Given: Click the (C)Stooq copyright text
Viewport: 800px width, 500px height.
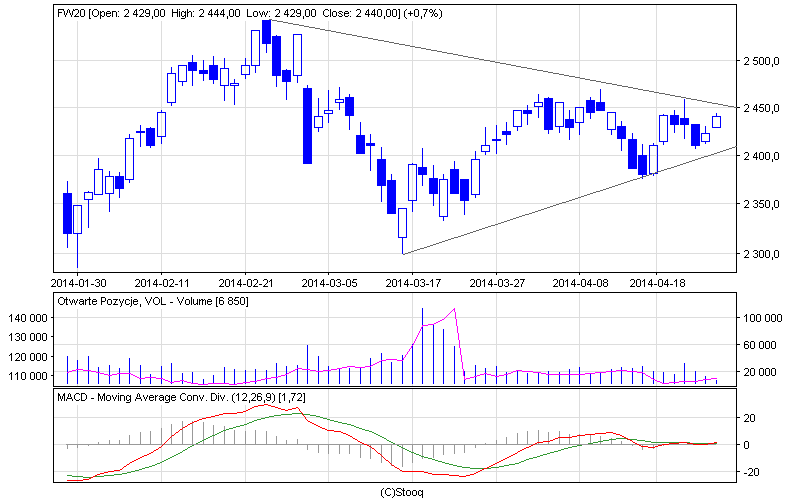Looking at the screenshot, I should click(x=402, y=493).
